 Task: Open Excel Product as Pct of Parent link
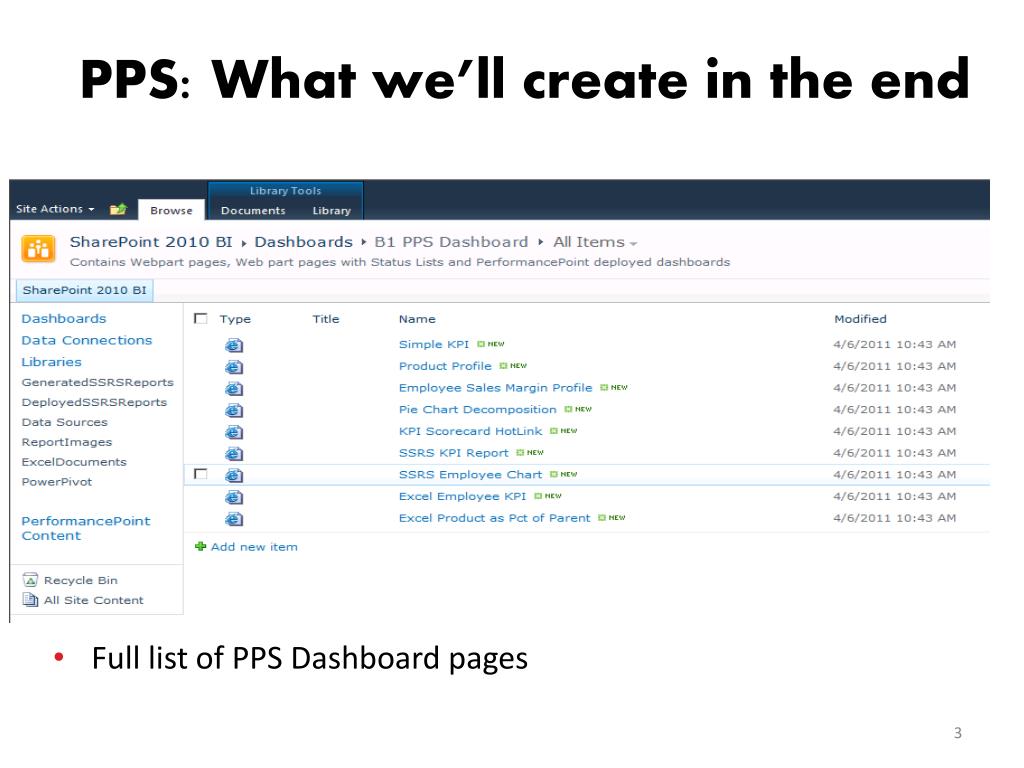point(494,517)
